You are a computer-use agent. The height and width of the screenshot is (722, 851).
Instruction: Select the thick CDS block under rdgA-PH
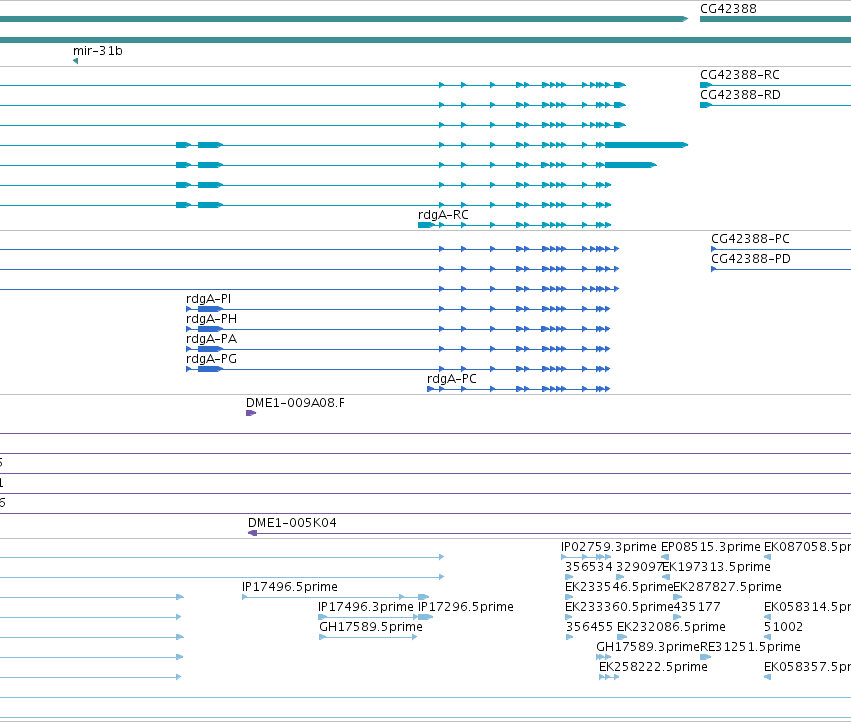[210, 330]
